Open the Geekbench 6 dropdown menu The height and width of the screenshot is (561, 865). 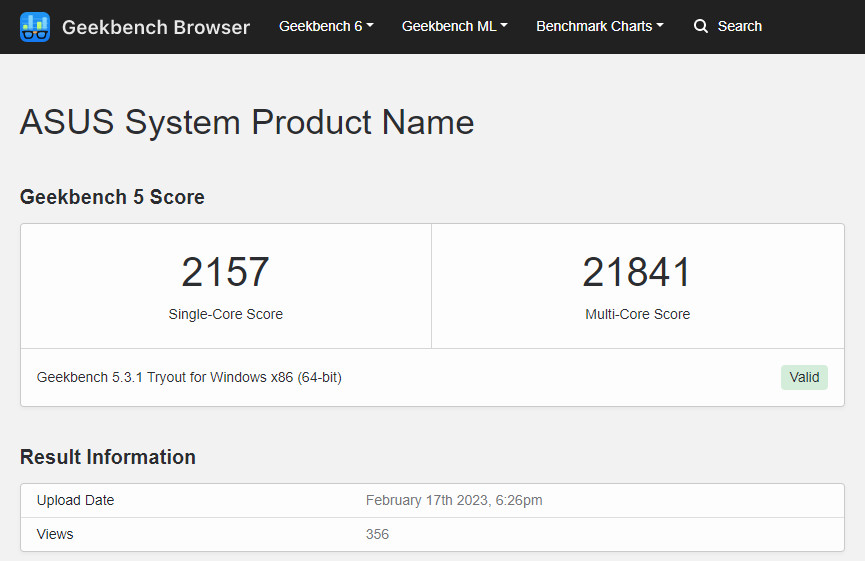pyautogui.click(x=326, y=26)
